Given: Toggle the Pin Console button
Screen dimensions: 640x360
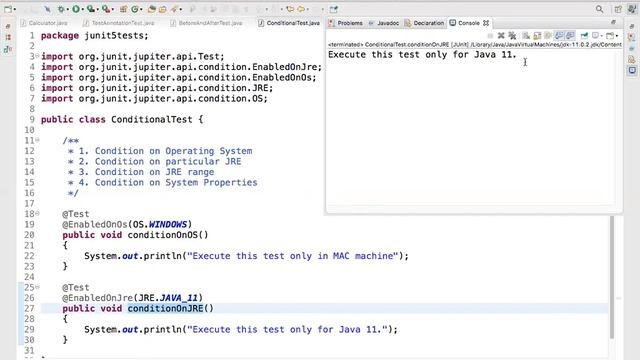Looking at the screenshot, I should pyautogui.click(x=584, y=36).
